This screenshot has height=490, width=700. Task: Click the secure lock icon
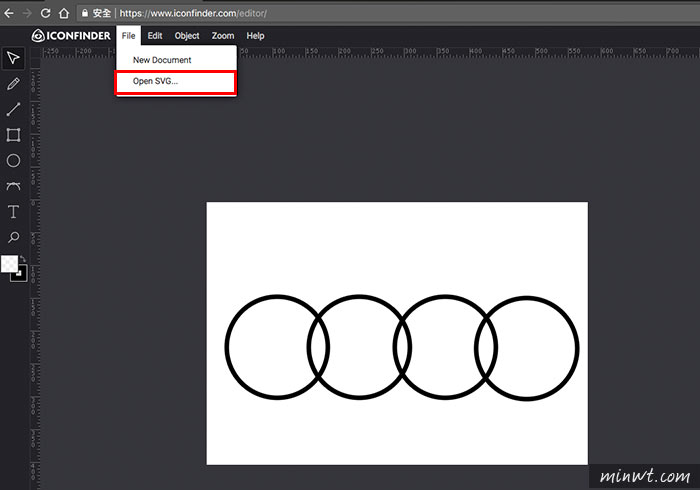click(x=85, y=13)
